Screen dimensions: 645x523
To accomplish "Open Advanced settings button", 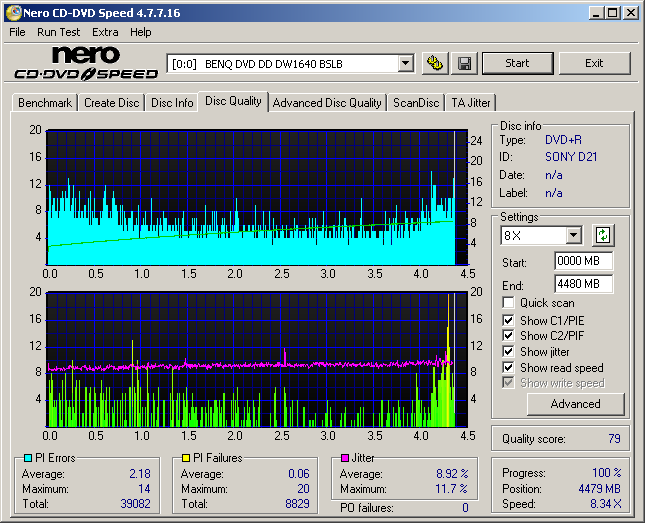I will [x=575, y=404].
